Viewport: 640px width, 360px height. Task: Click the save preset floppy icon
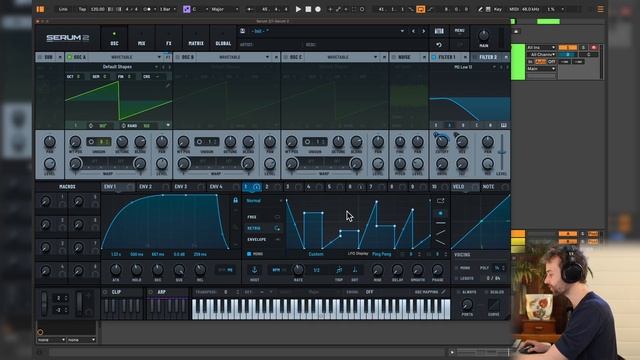point(242,31)
